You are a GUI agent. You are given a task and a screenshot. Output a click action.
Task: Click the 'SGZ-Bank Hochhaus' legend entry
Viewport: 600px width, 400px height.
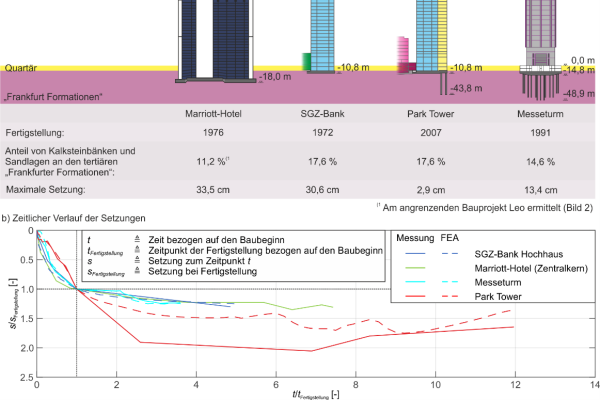(x=518, y=254)
